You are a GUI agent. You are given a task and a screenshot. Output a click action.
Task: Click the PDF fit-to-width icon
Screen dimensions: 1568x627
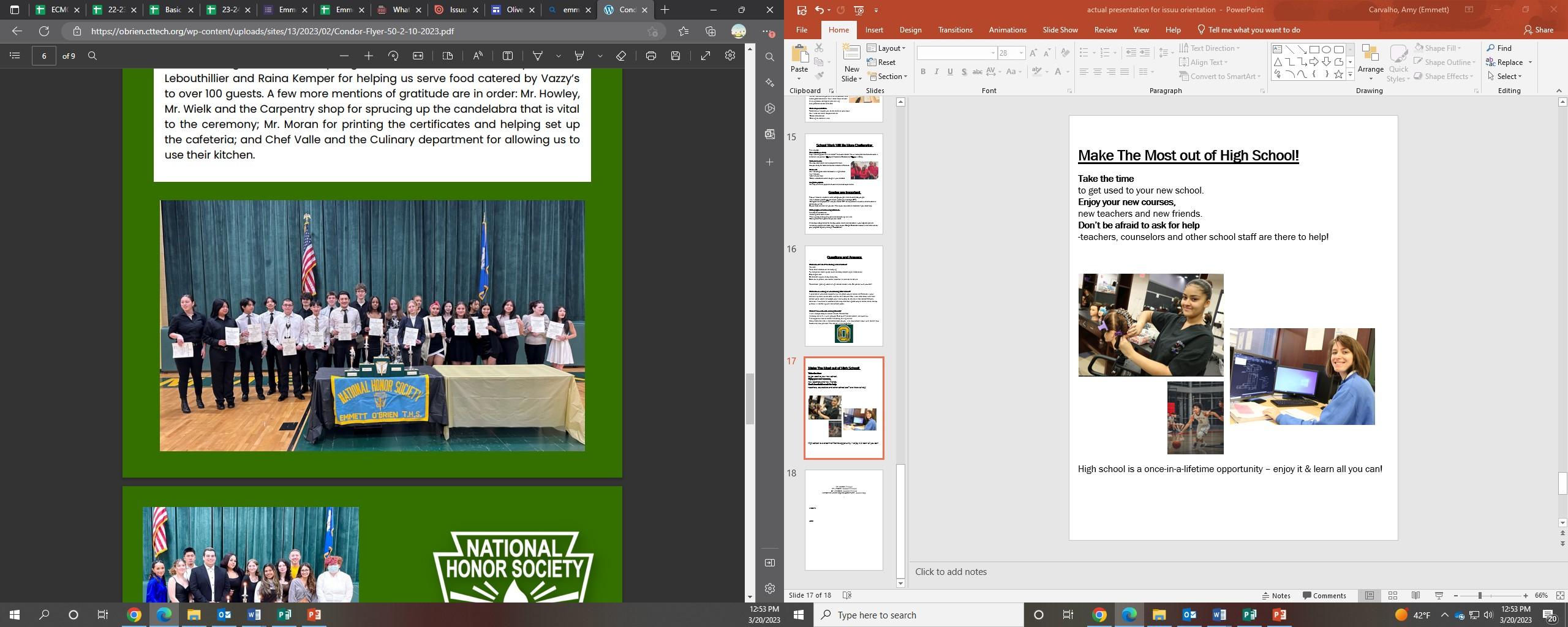(x=418, y=56)
